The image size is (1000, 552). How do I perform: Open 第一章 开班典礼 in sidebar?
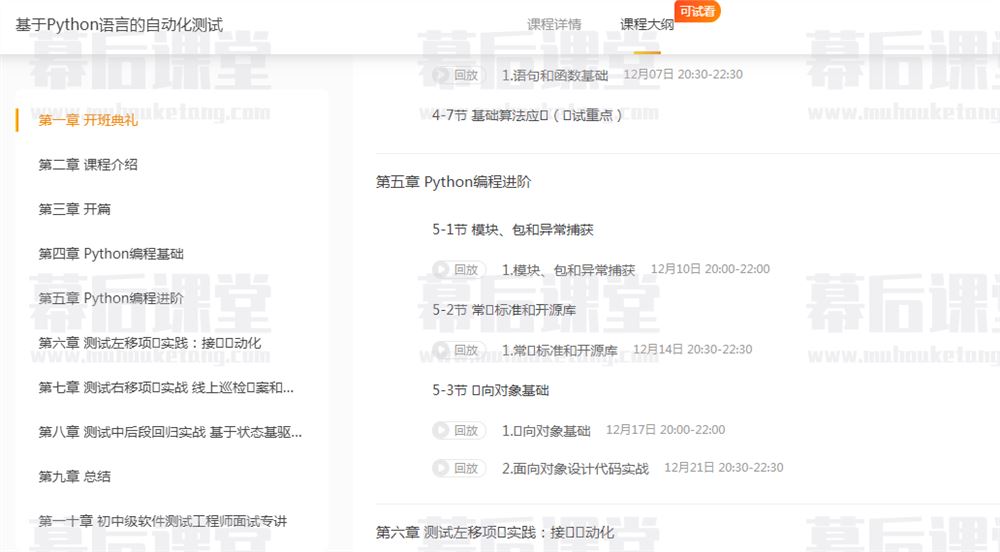pyautogui.click(x=88, y=120)
